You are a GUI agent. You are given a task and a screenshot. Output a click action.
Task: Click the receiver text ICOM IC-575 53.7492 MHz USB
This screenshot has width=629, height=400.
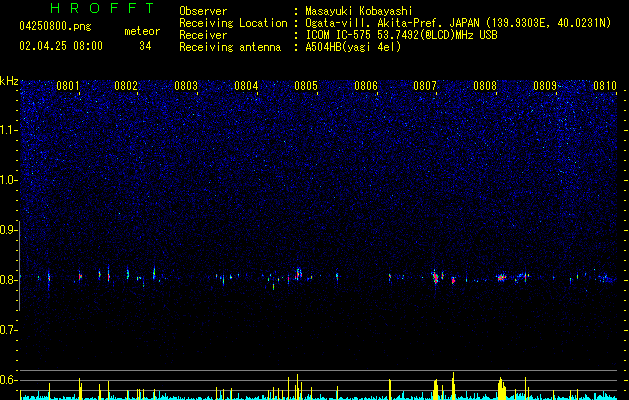[401, 35]
